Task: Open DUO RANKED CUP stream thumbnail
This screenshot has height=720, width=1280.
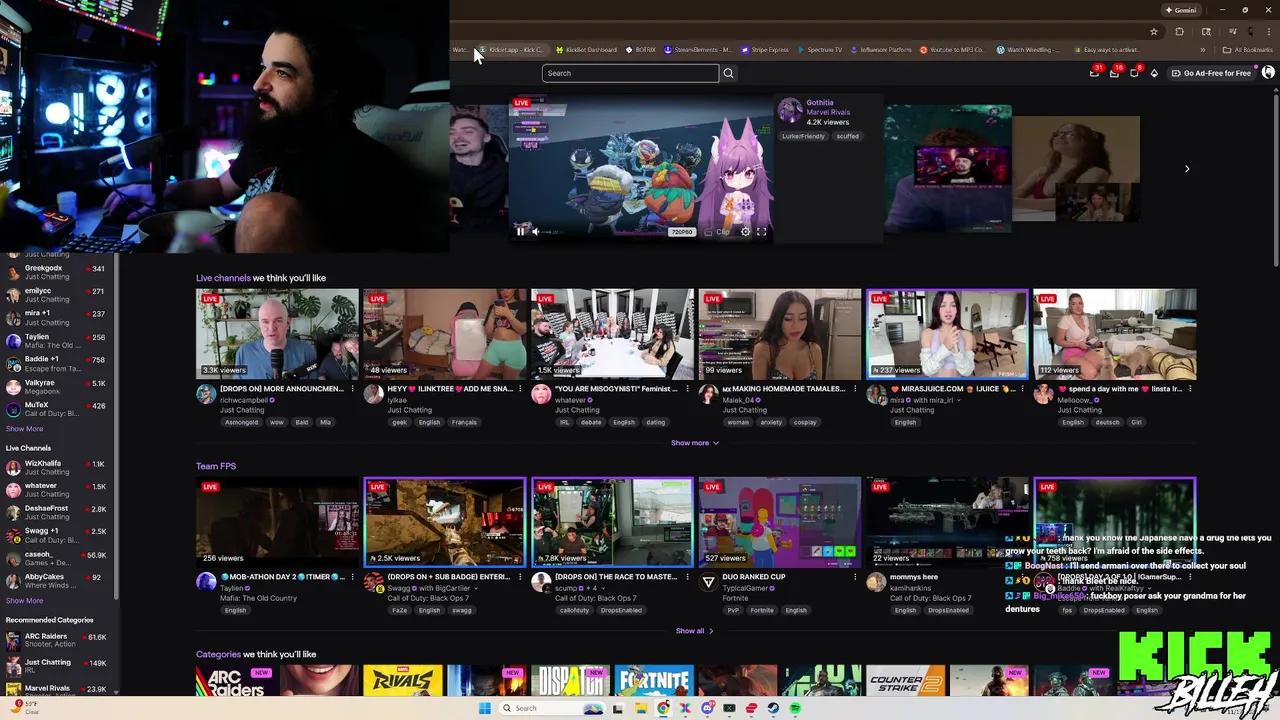Action: [x=779, y=522]
